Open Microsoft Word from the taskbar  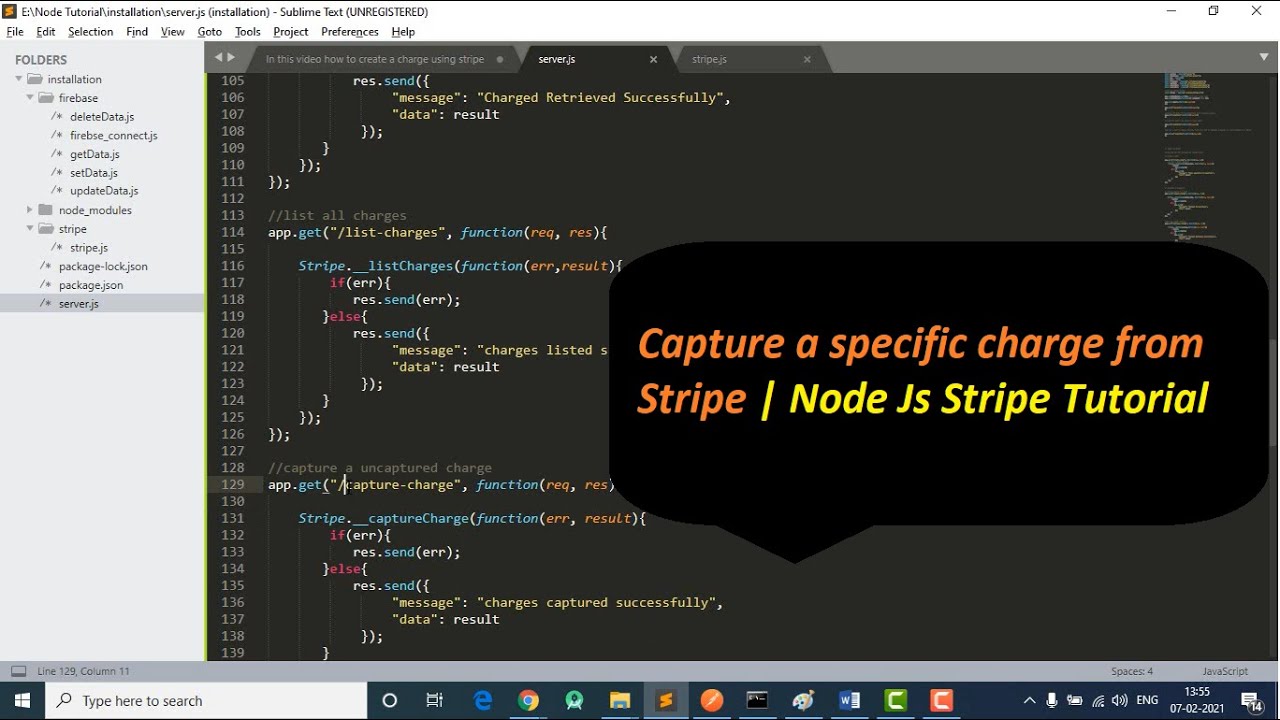850,700
